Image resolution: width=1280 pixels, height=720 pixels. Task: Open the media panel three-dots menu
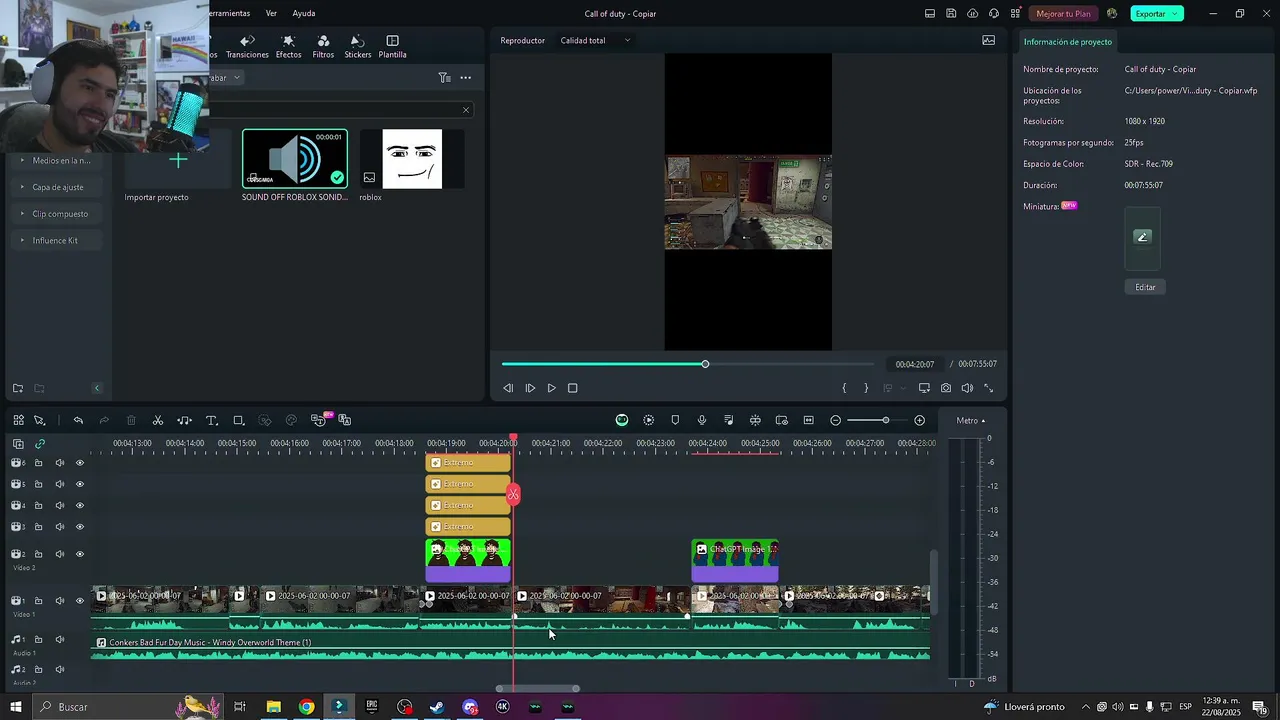point(465,77)
